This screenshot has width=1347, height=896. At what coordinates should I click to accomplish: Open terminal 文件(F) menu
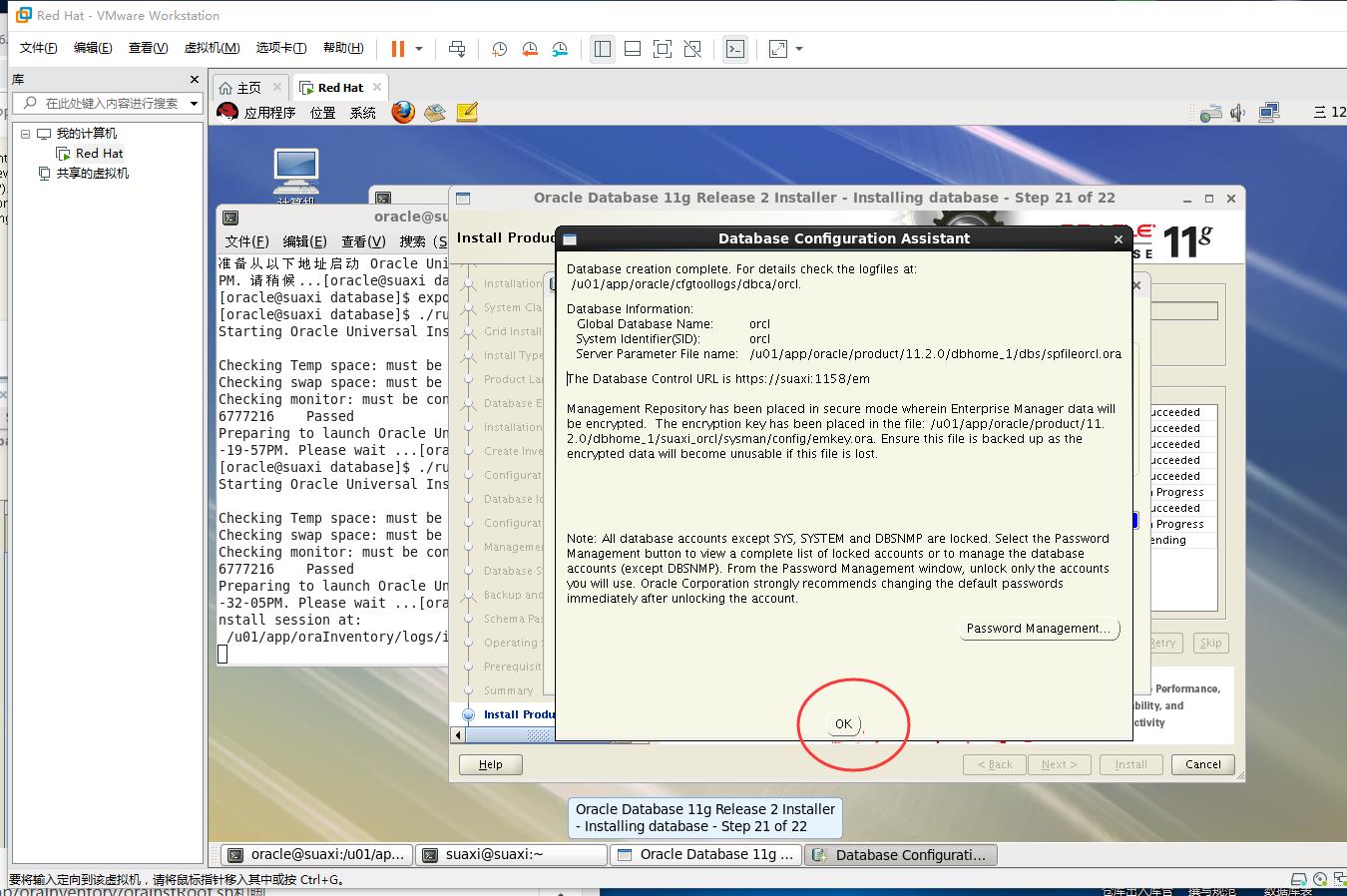246,241
